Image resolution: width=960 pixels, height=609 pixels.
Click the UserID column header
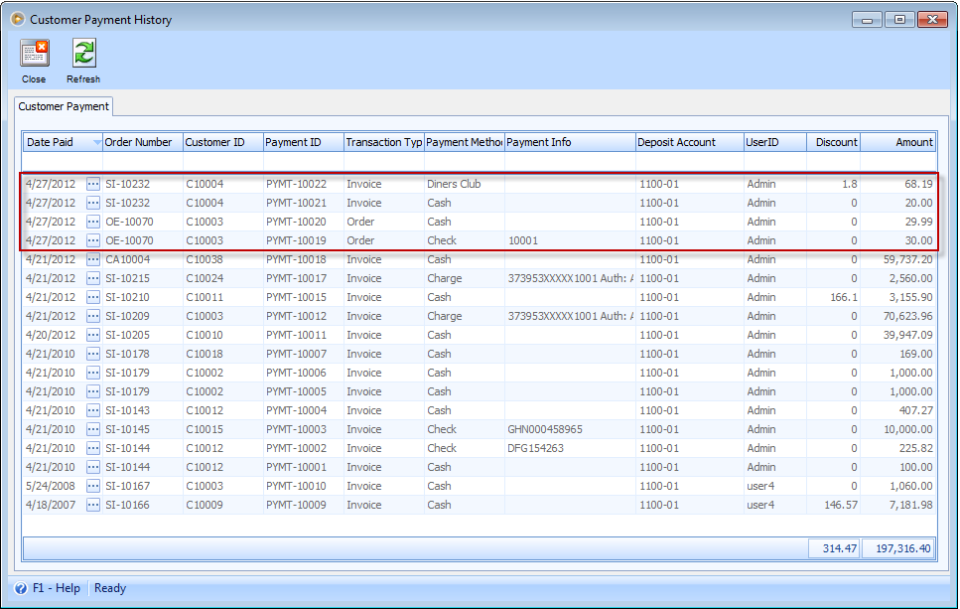click(x=762, y=143)
